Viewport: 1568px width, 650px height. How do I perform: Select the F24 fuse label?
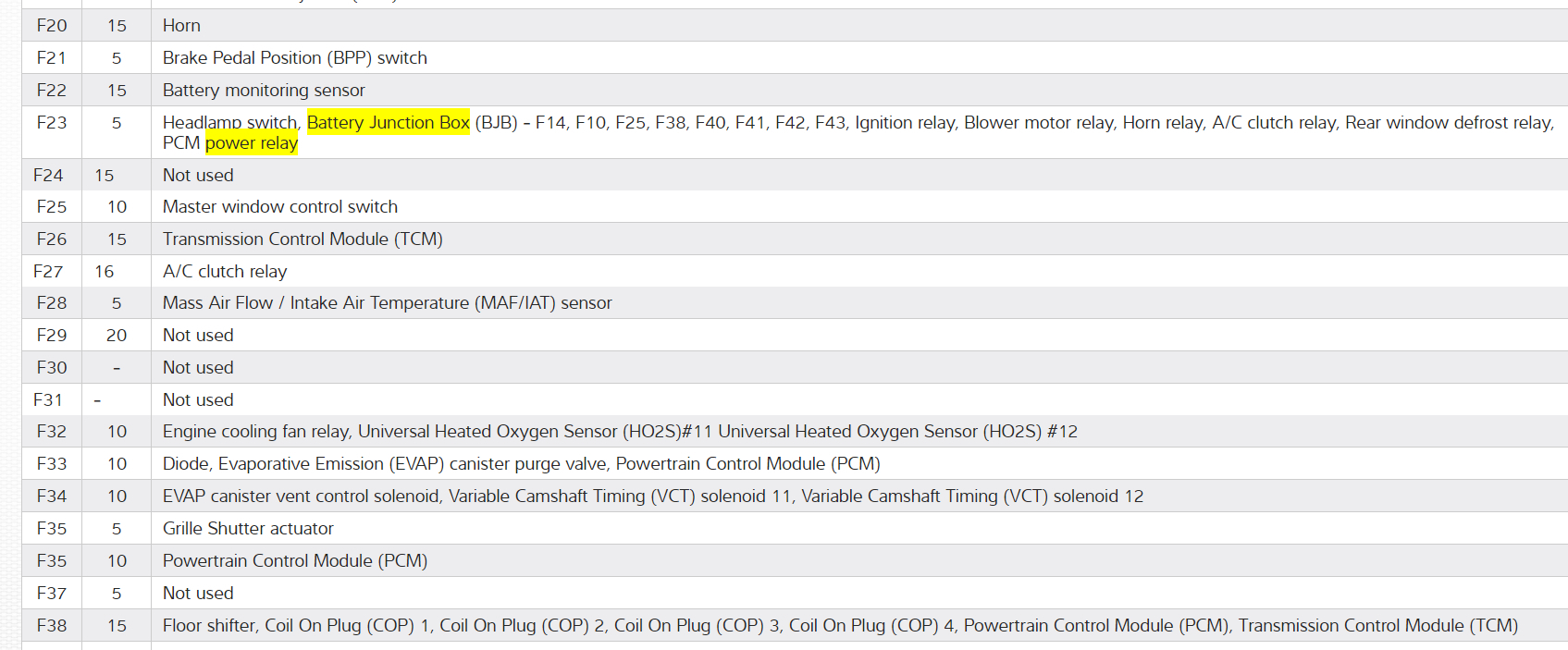48,176
